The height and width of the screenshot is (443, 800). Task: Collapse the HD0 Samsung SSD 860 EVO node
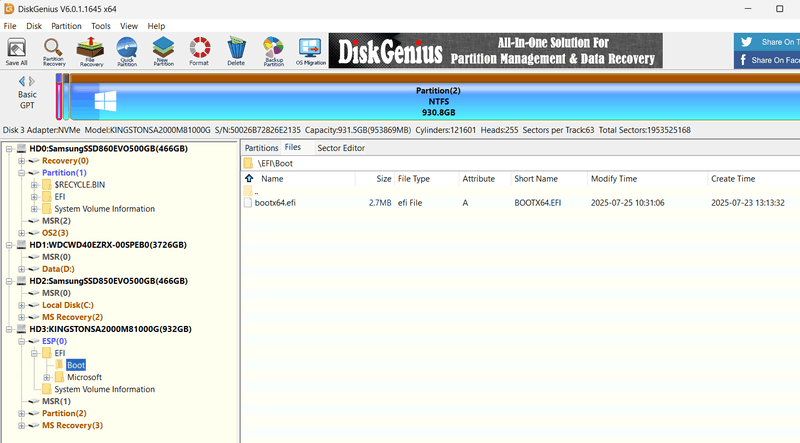(x=9, y=149)
